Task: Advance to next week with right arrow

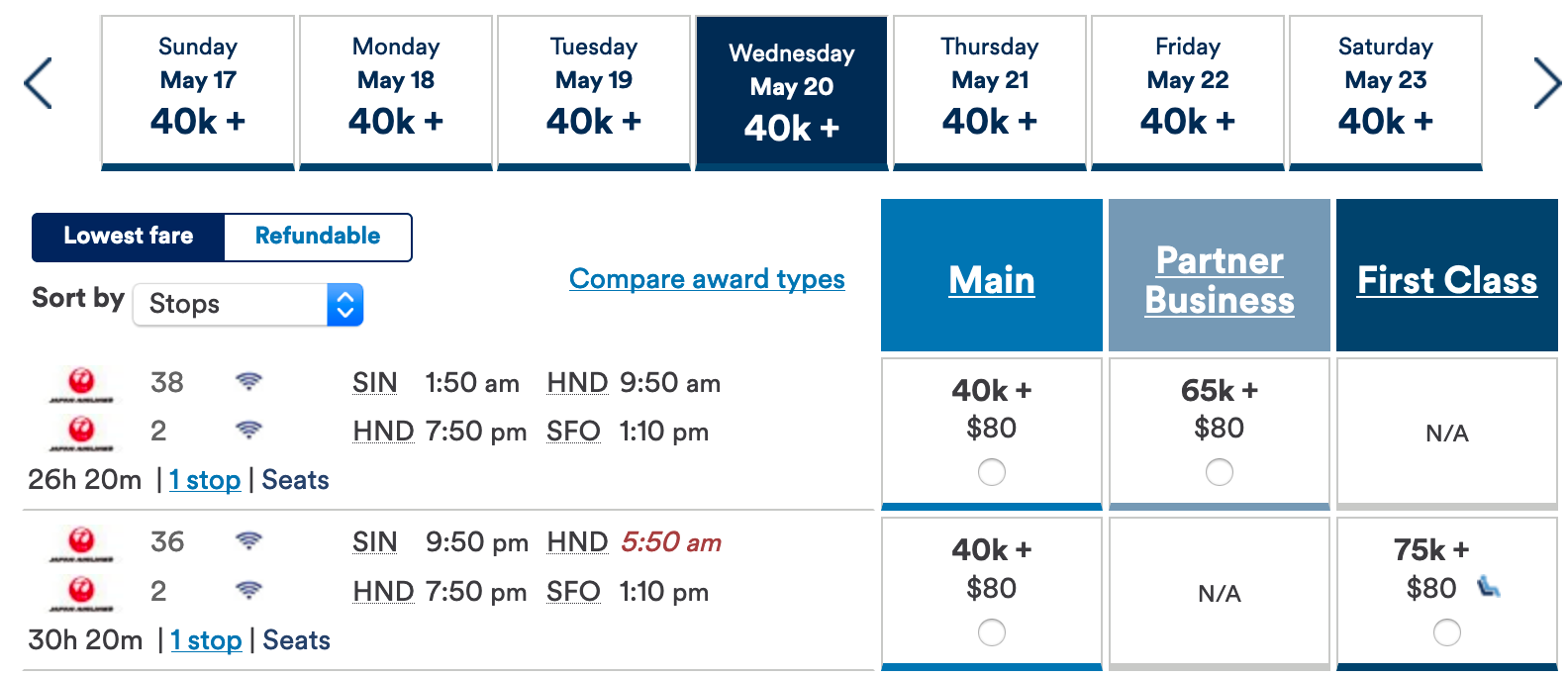Action: [x=1547, y=83]
